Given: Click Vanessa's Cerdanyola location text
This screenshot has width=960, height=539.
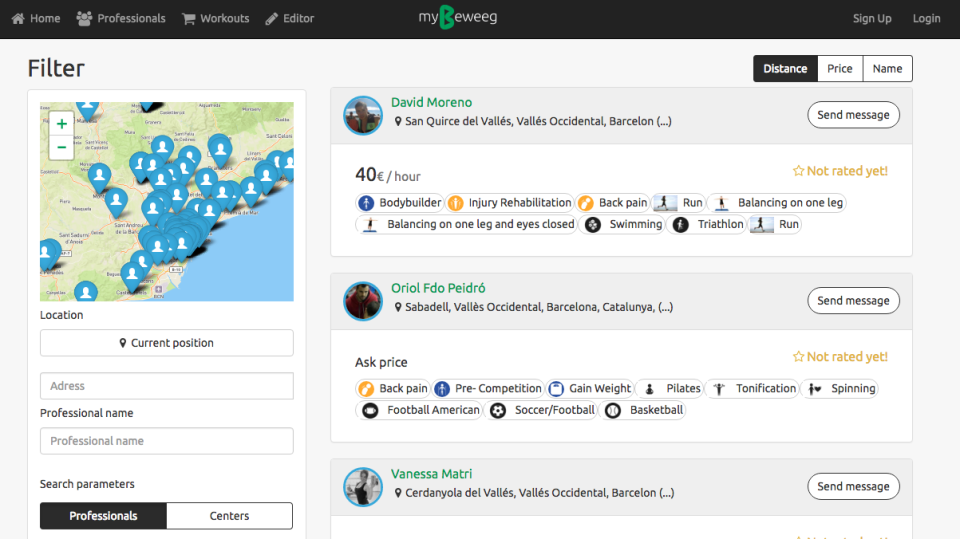Looking at the screenshot, I should click(539, 492).
